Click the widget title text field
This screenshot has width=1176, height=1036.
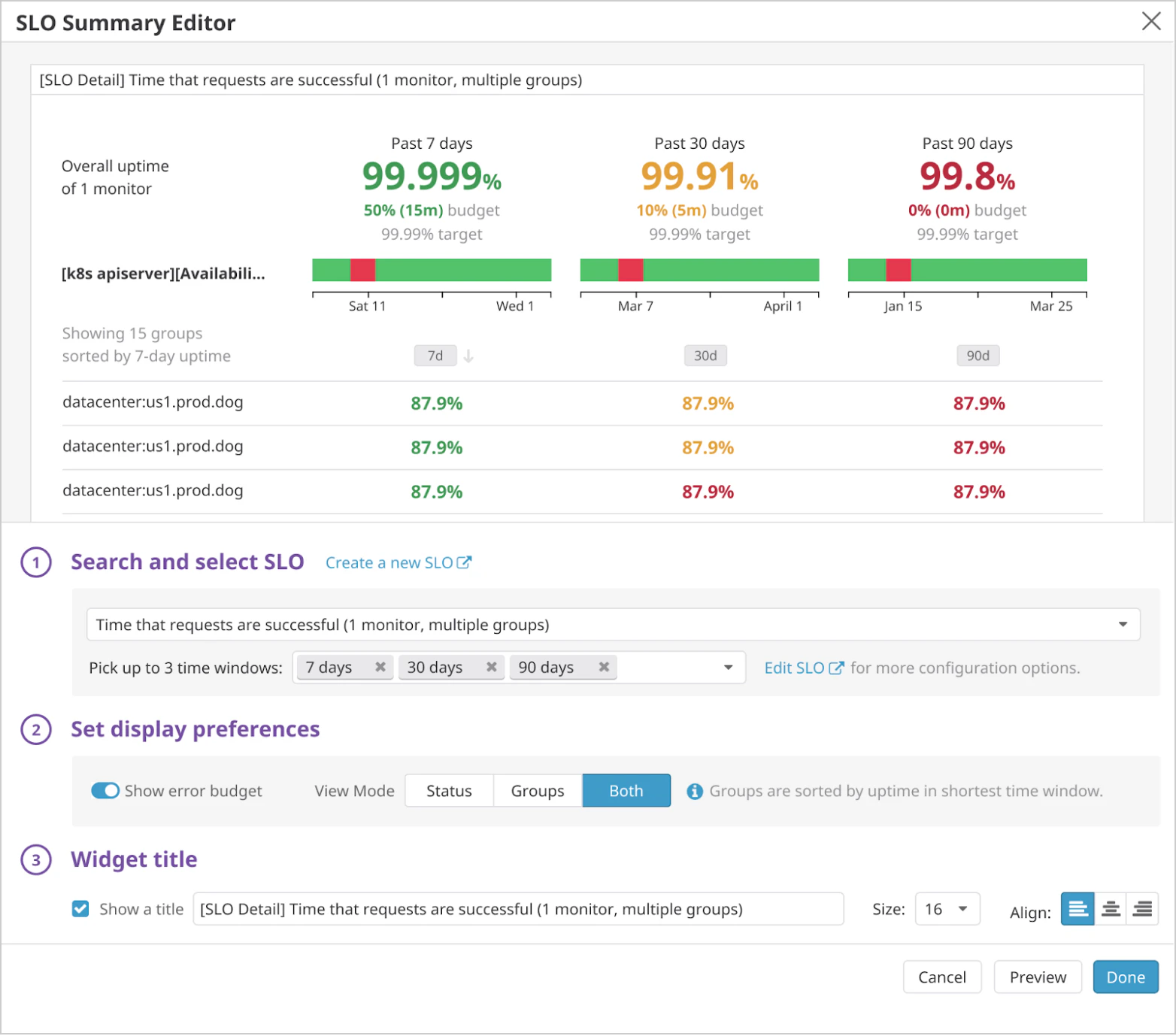[x=517, y=910]
